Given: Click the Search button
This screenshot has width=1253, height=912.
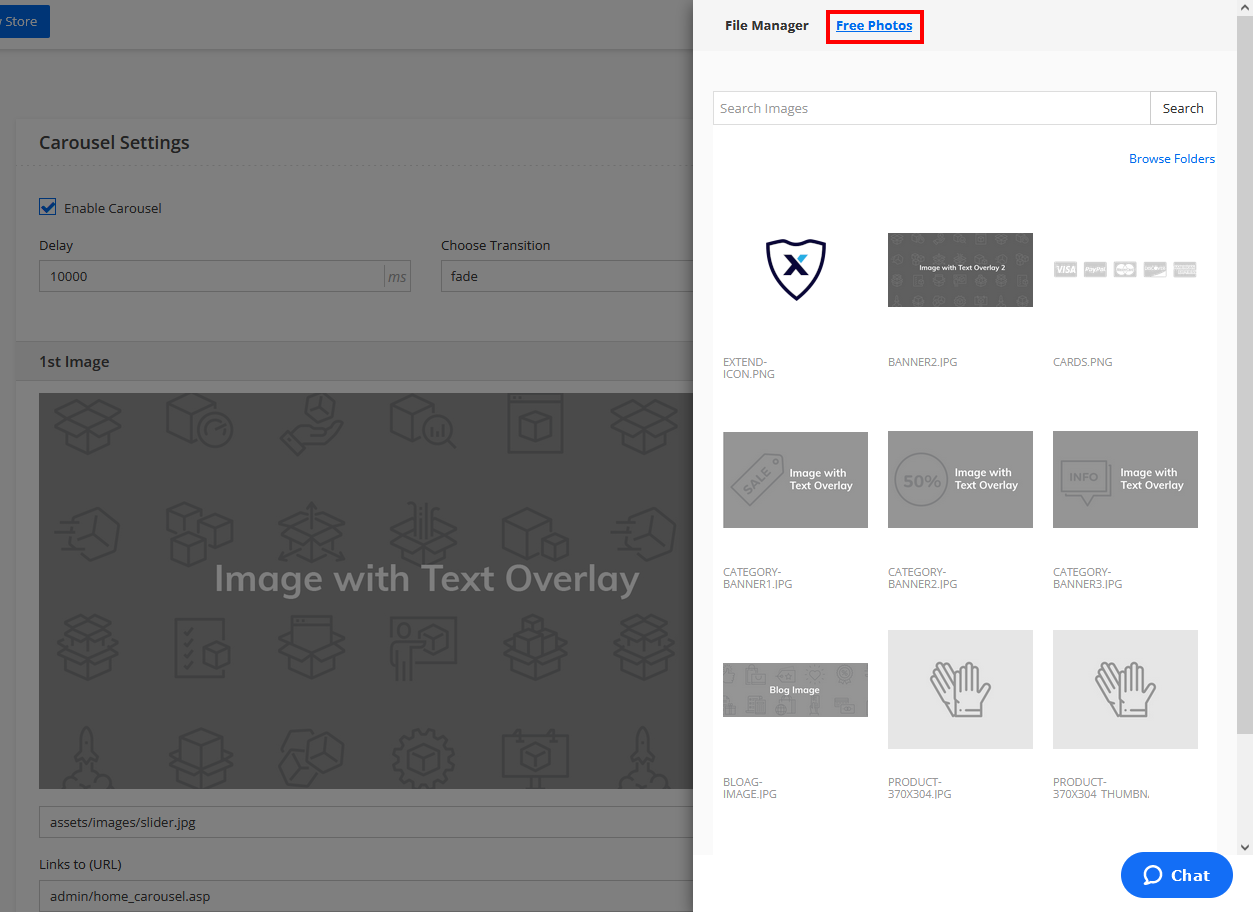Looking at the screenshot, I should pos(1183,108).
